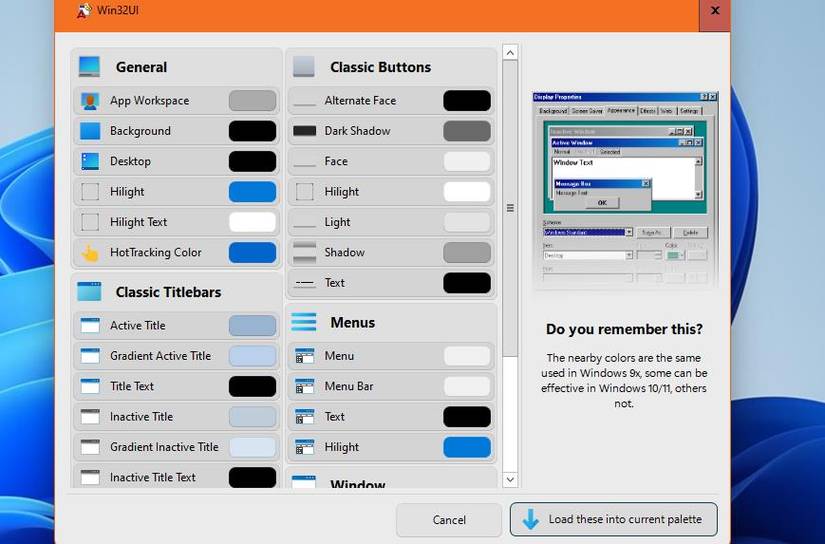Click the Active Title window icon
Viewport: 825px width, 544px height.
(x=90, y=326)
